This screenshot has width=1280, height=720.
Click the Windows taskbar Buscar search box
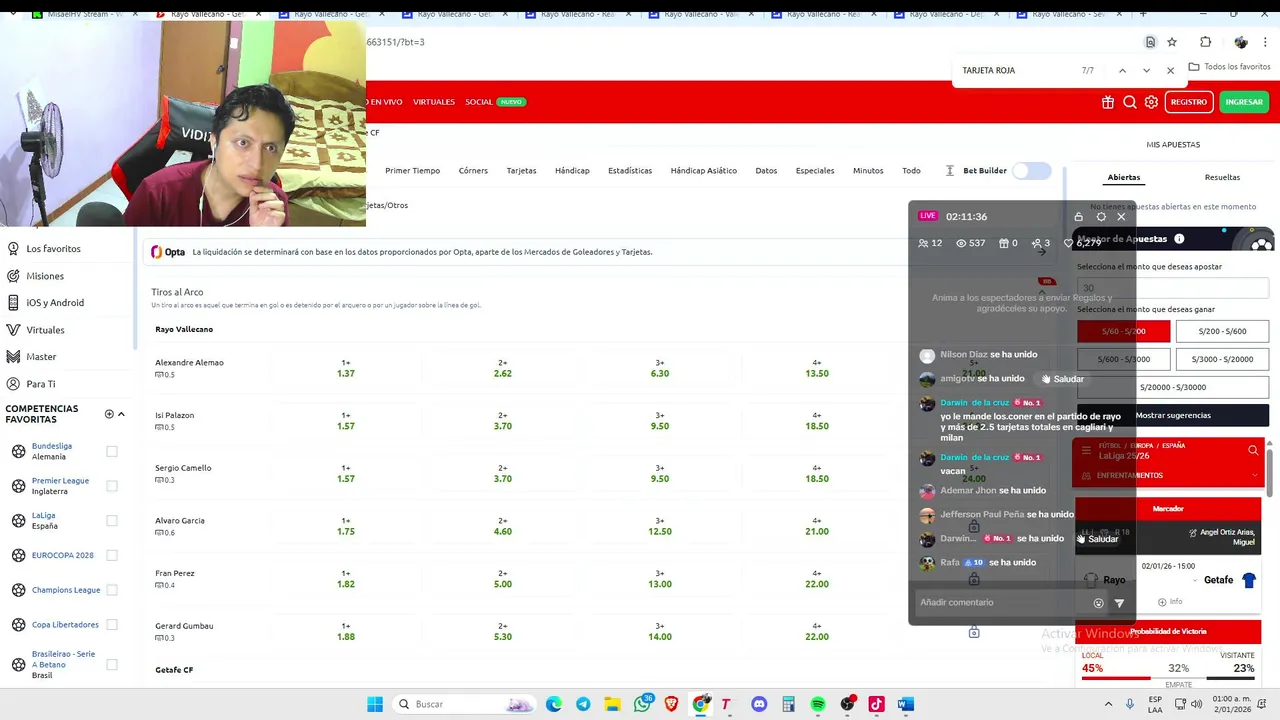point(464,704)
